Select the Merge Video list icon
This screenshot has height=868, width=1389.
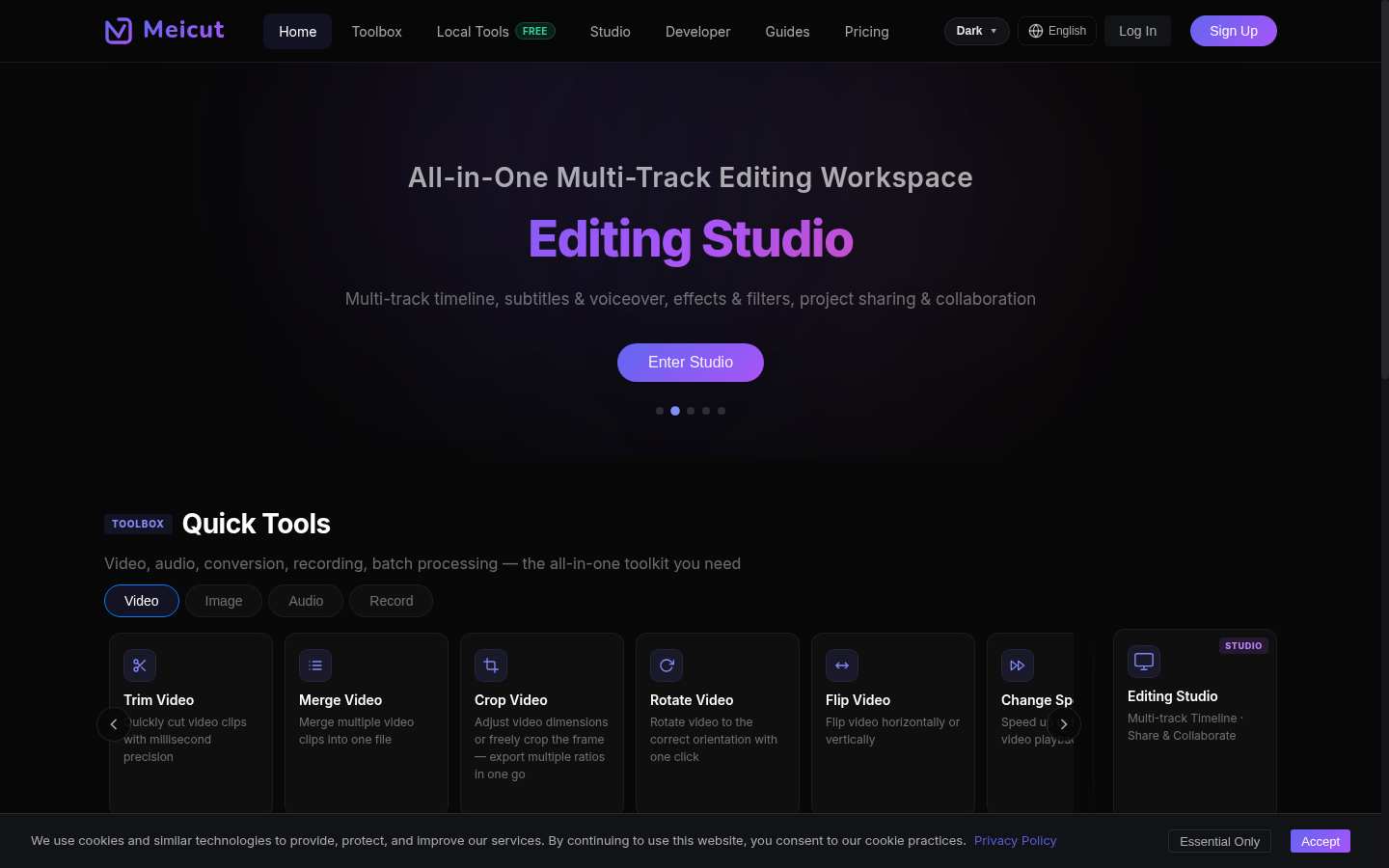[x=315, y=665]
